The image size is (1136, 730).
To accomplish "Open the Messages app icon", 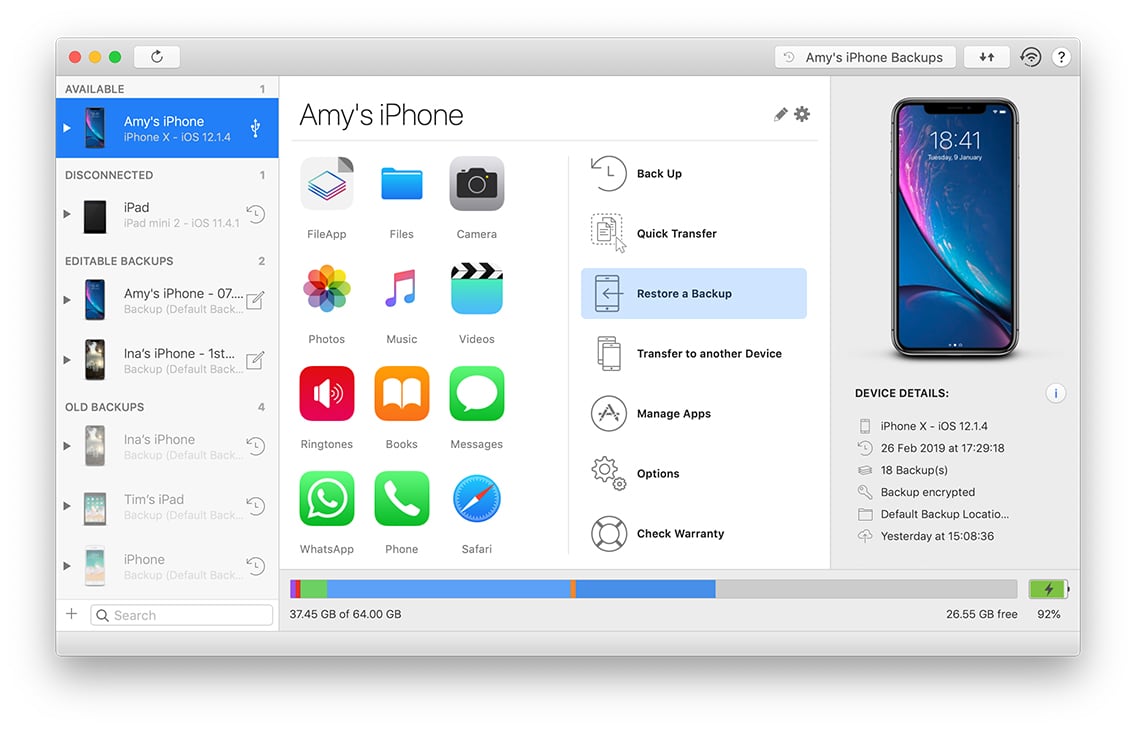I will click(x=477, y=393).
